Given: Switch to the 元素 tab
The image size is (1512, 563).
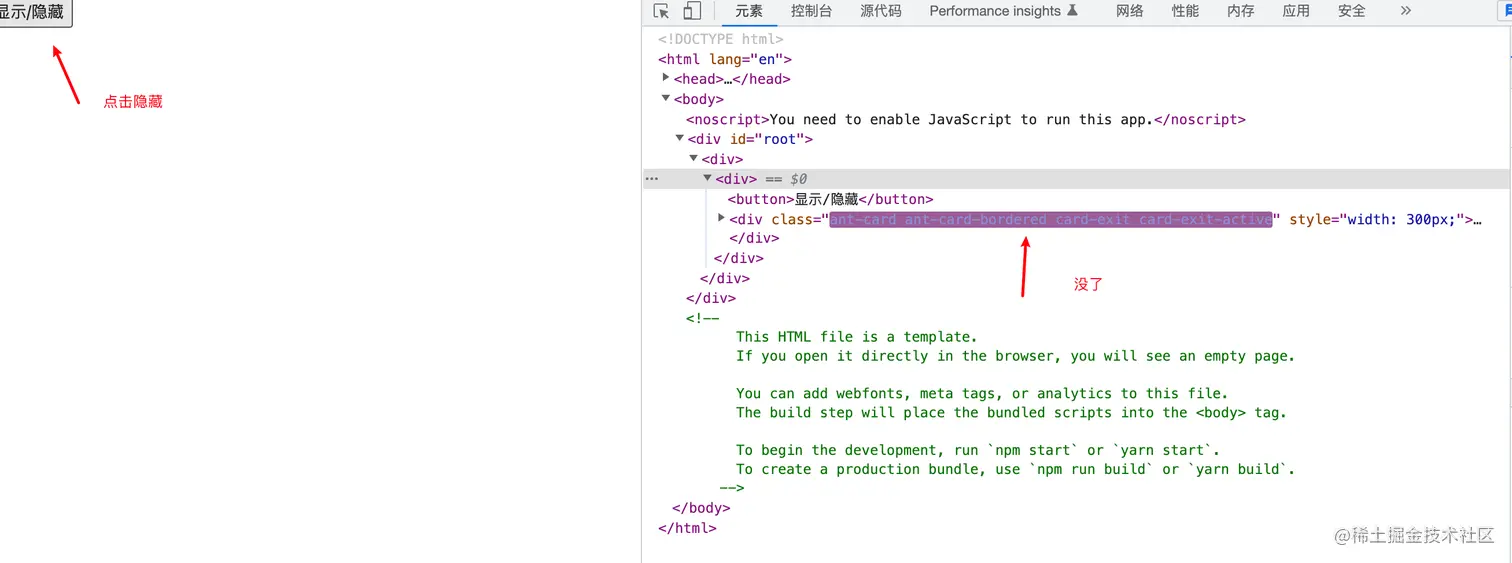Looking at the screenshot, I should click(749, 11).
